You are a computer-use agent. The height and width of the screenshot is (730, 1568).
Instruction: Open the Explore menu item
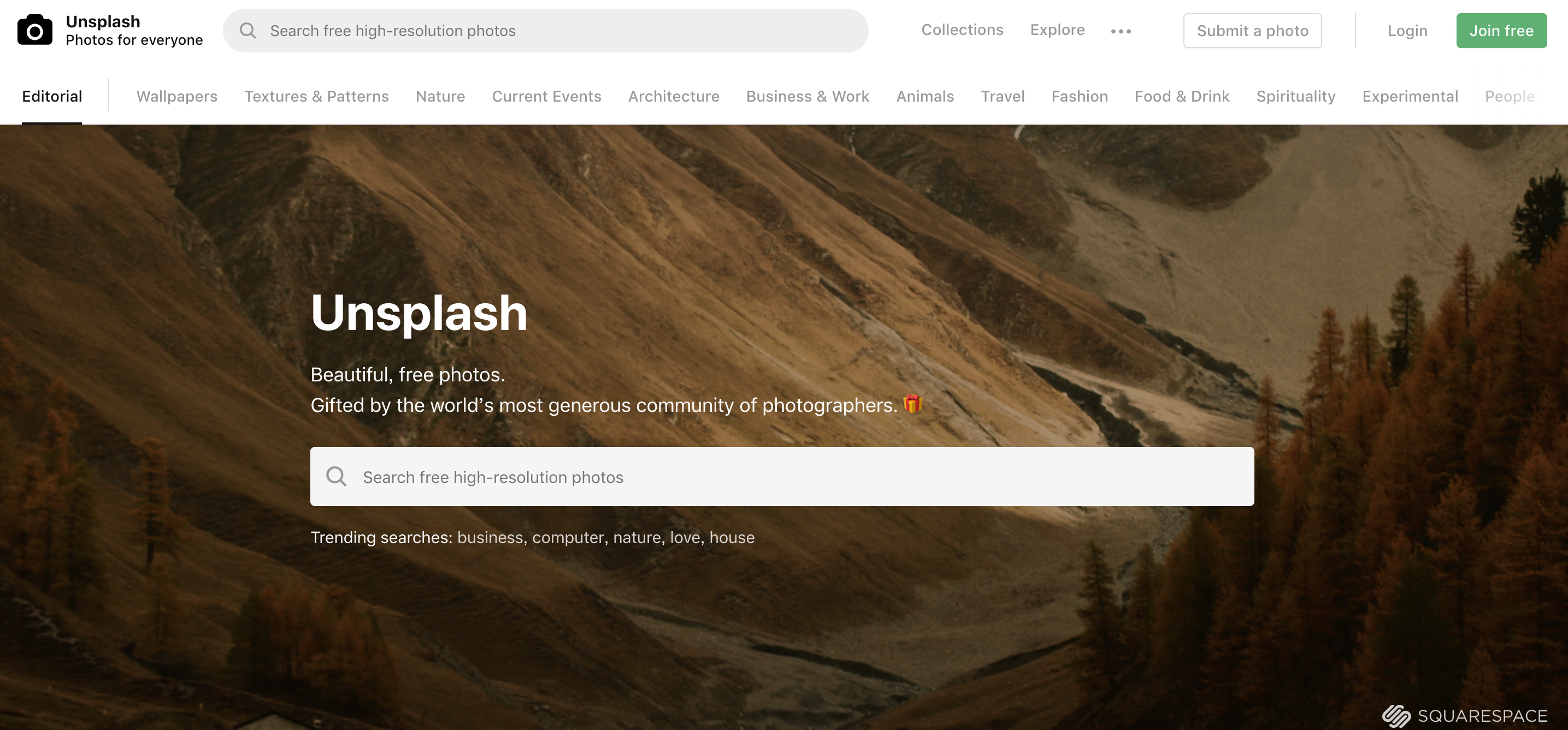coord(1057,29)
